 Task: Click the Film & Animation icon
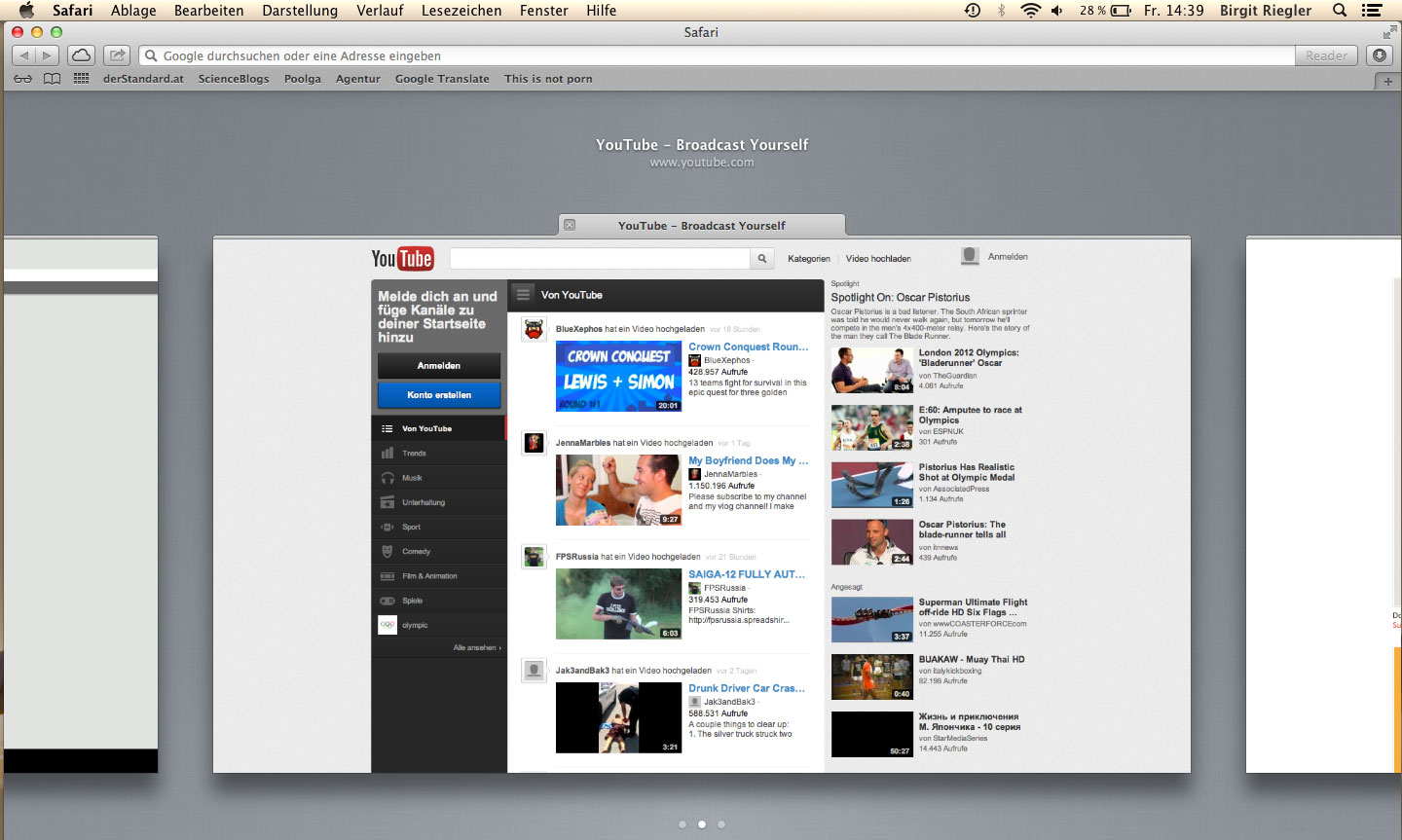(387, 576)
